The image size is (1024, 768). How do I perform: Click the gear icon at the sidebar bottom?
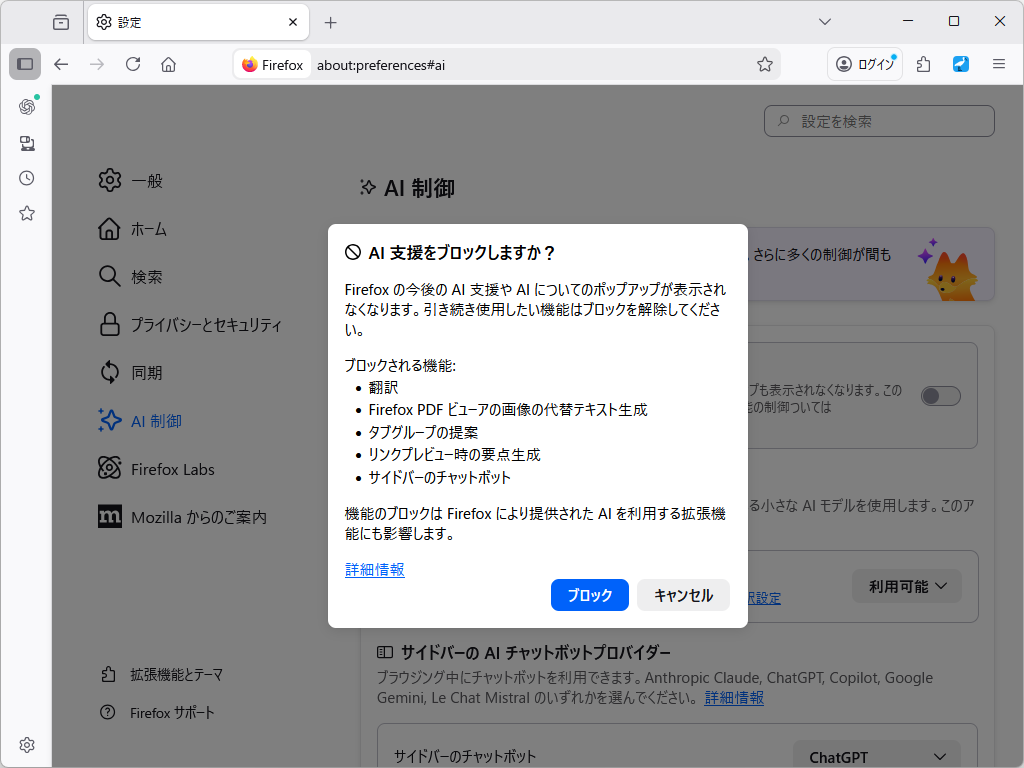[26, 745]
